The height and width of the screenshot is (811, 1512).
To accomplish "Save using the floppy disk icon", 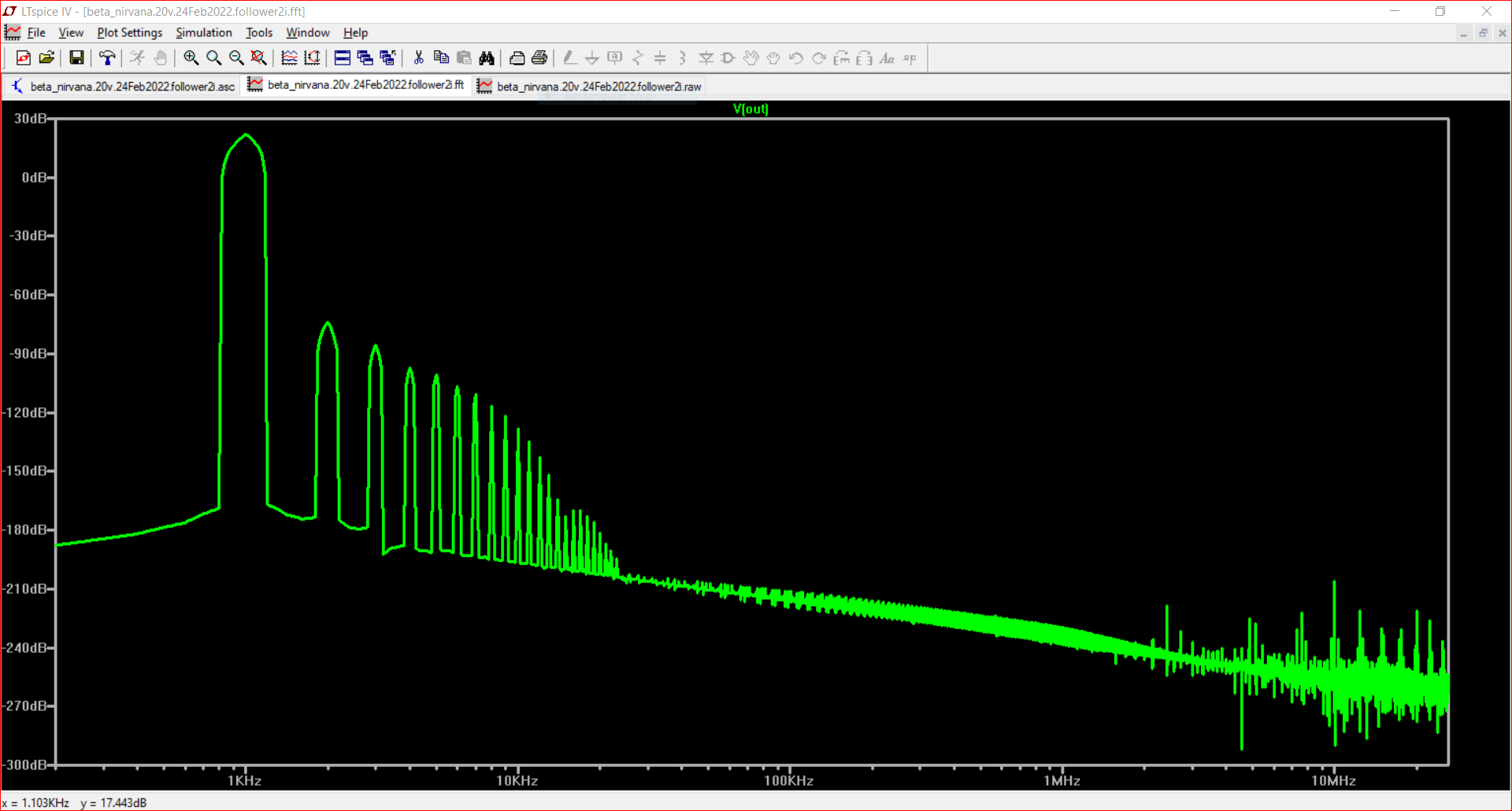I will point(76,57).
